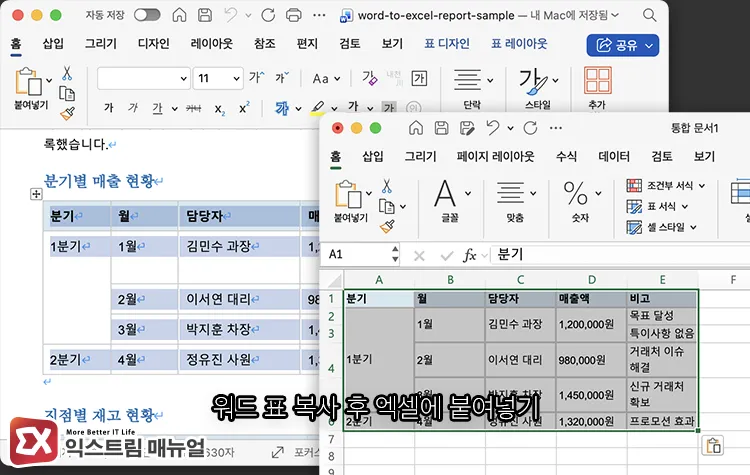The image size is (750, 475).
Task: Click the Cut scissors icon in Word
Action: coord(67,73)
